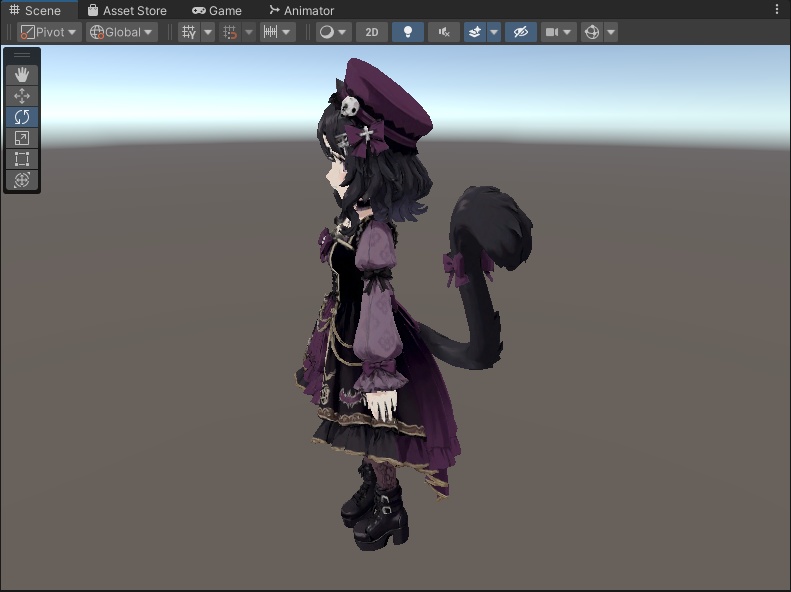Select the Rotate tool
The width and height of the screenshot is (791, 592).
point(22,117)
